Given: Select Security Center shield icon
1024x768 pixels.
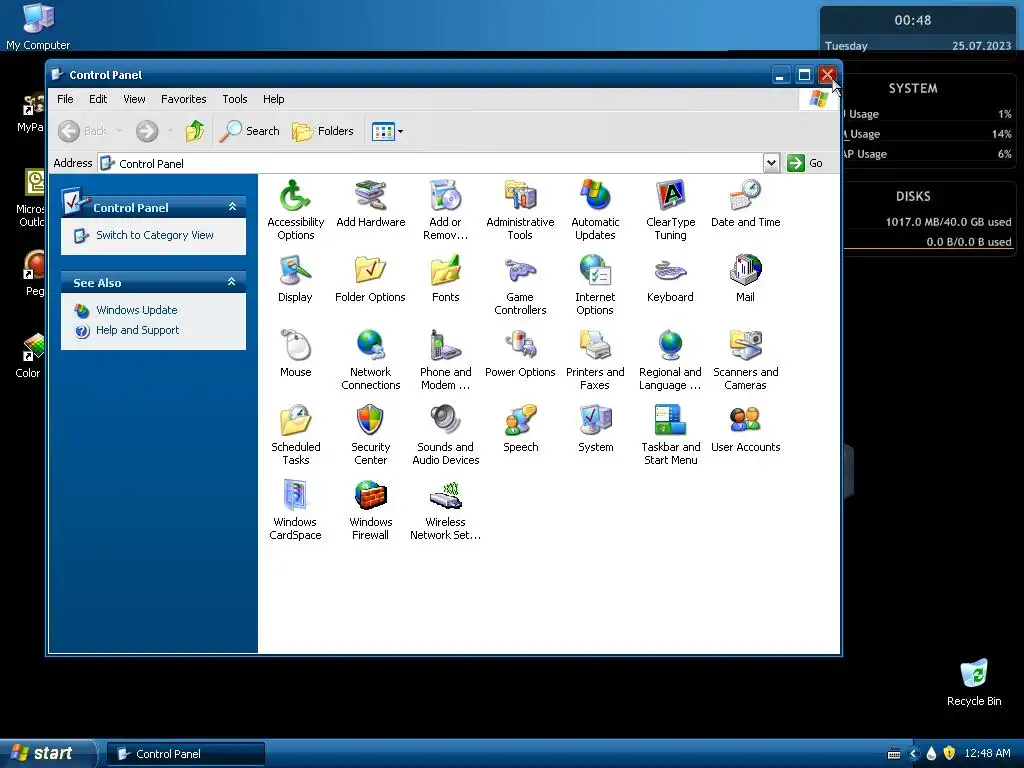Looking at the screenshot, I should pos(370,421).
